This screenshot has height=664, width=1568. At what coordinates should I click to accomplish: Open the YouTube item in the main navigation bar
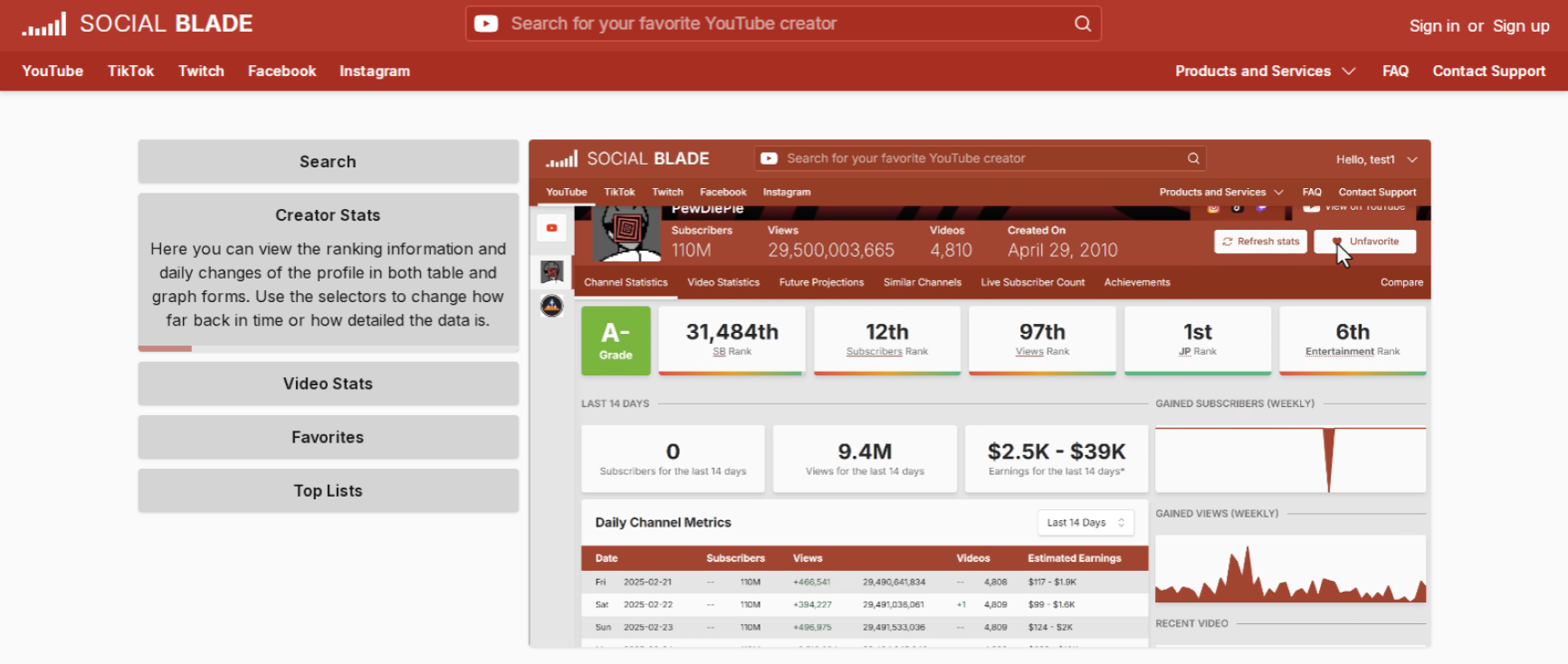53,71
